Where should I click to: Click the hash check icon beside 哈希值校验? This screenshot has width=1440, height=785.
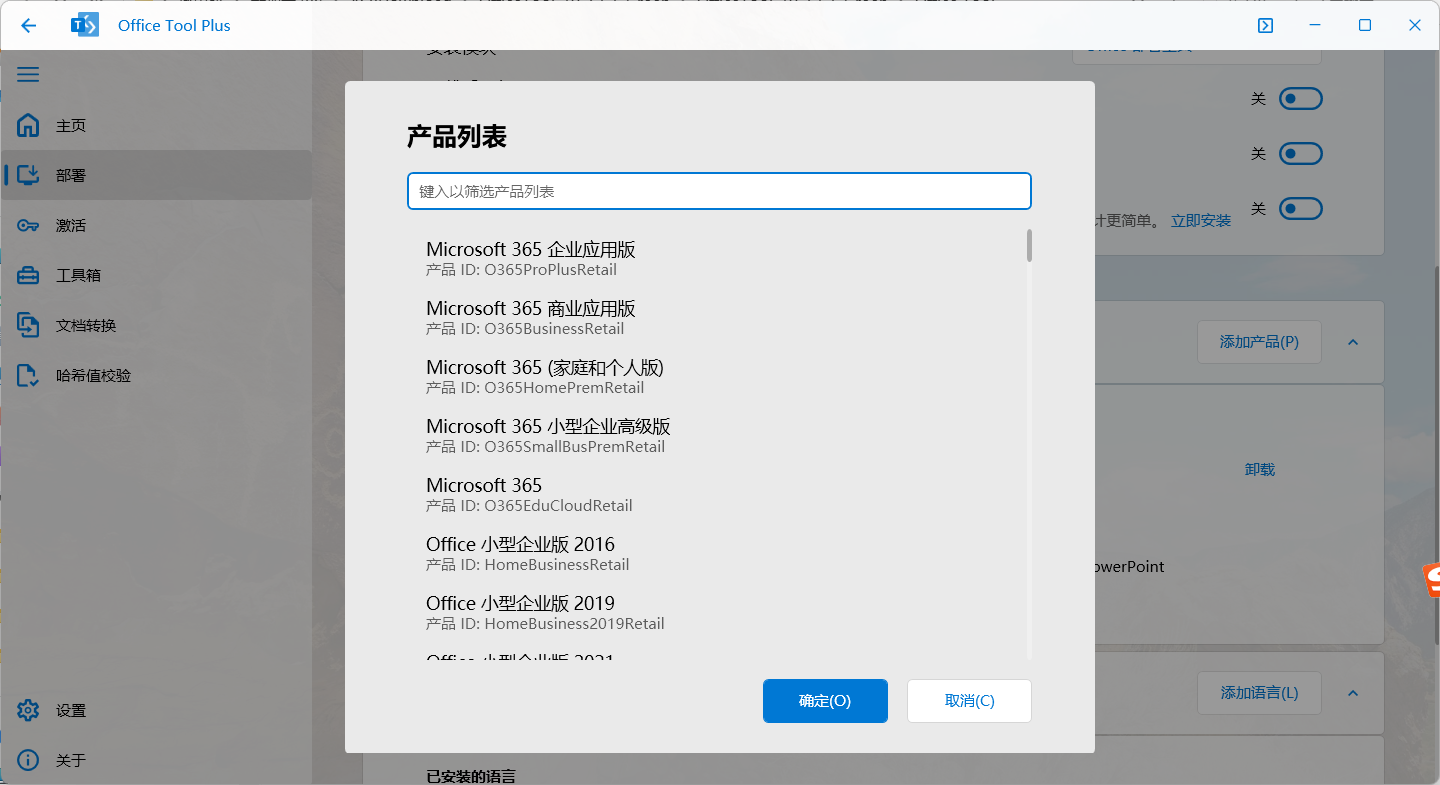coord(28,375)
